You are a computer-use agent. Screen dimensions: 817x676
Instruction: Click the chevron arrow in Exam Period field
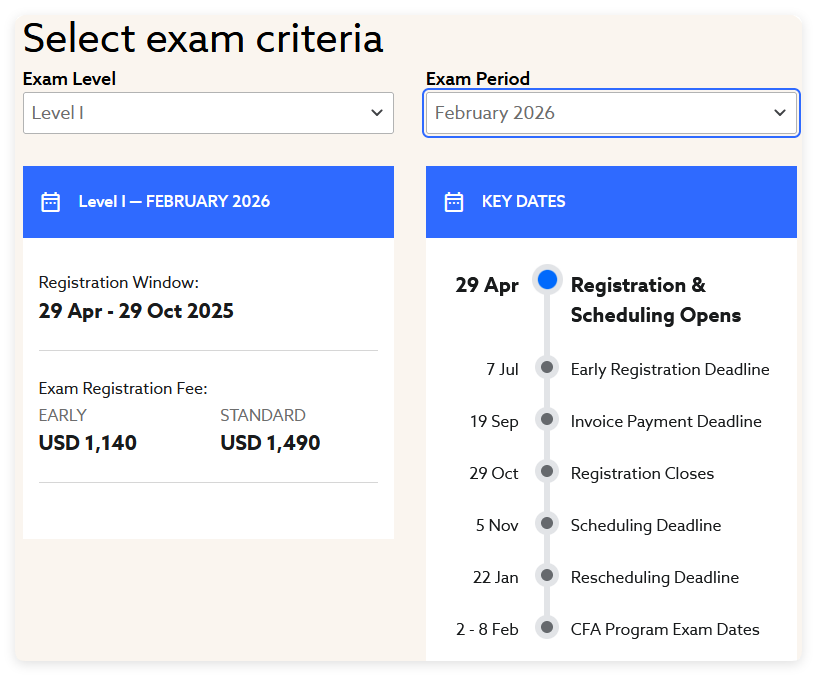coord(779,113)
